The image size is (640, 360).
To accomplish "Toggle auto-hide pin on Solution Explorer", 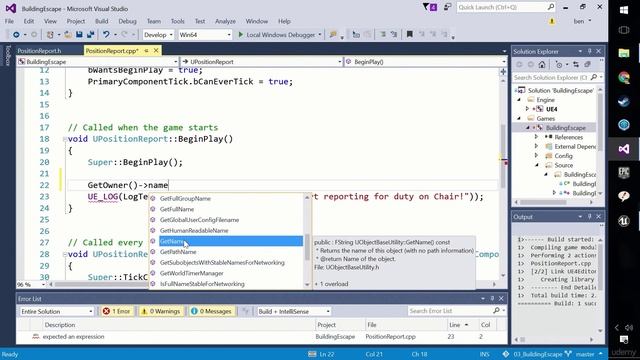I will (589, 51).
